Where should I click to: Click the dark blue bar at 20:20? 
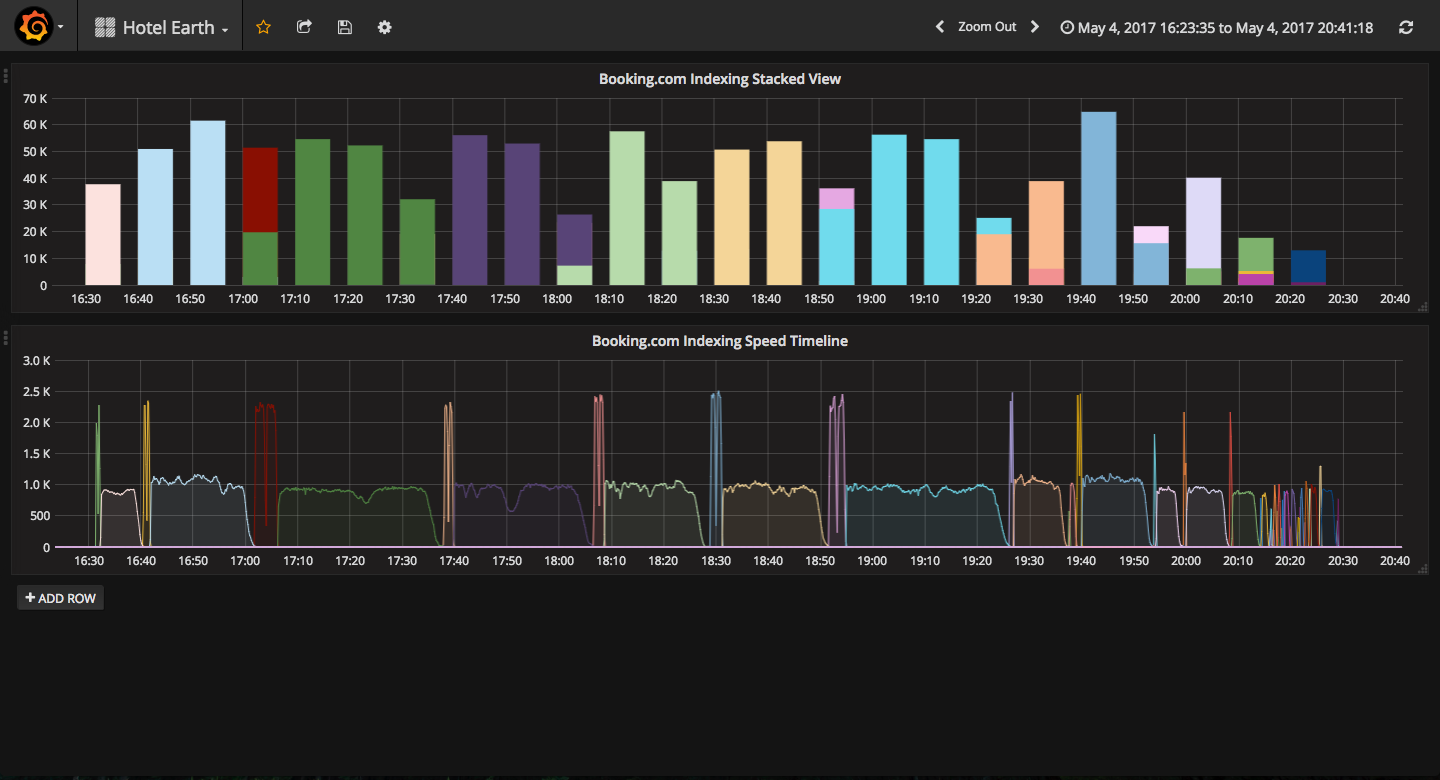[x=1308, y=267]
